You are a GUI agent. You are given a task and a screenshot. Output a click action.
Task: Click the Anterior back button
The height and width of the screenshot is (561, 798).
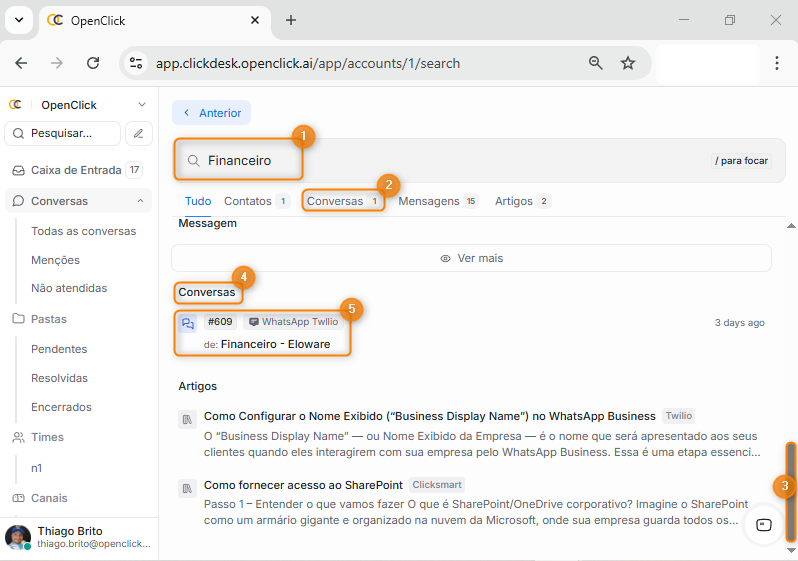coord(211,113)
